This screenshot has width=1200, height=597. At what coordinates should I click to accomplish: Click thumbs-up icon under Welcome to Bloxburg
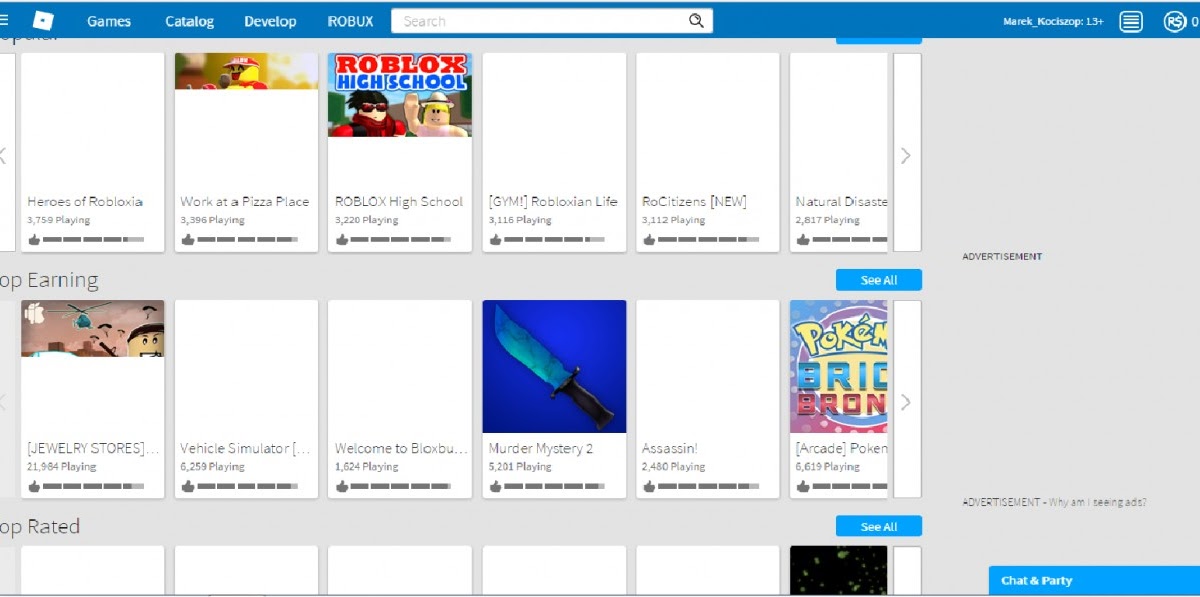342,487
